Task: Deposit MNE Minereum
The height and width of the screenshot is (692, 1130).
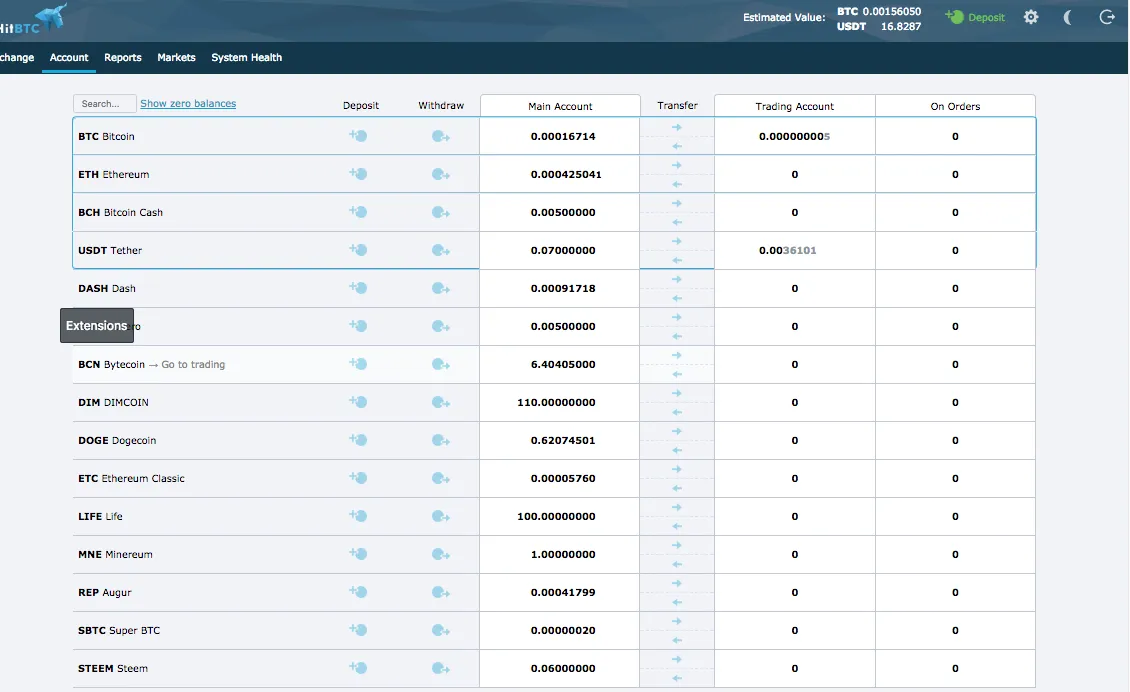Action: pos(358,554)
